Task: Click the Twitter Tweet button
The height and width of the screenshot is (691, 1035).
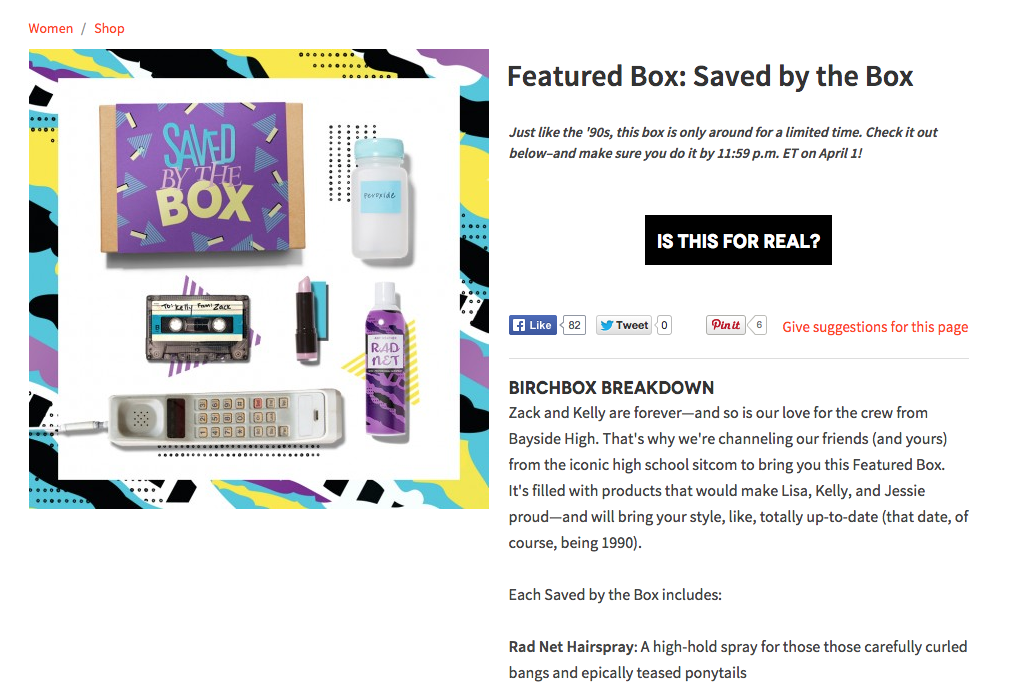Action: [623, 325]
